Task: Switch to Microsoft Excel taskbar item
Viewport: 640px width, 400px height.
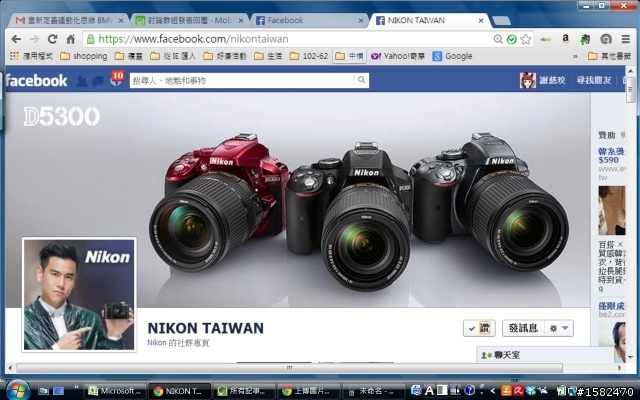Action: point(115,391)
